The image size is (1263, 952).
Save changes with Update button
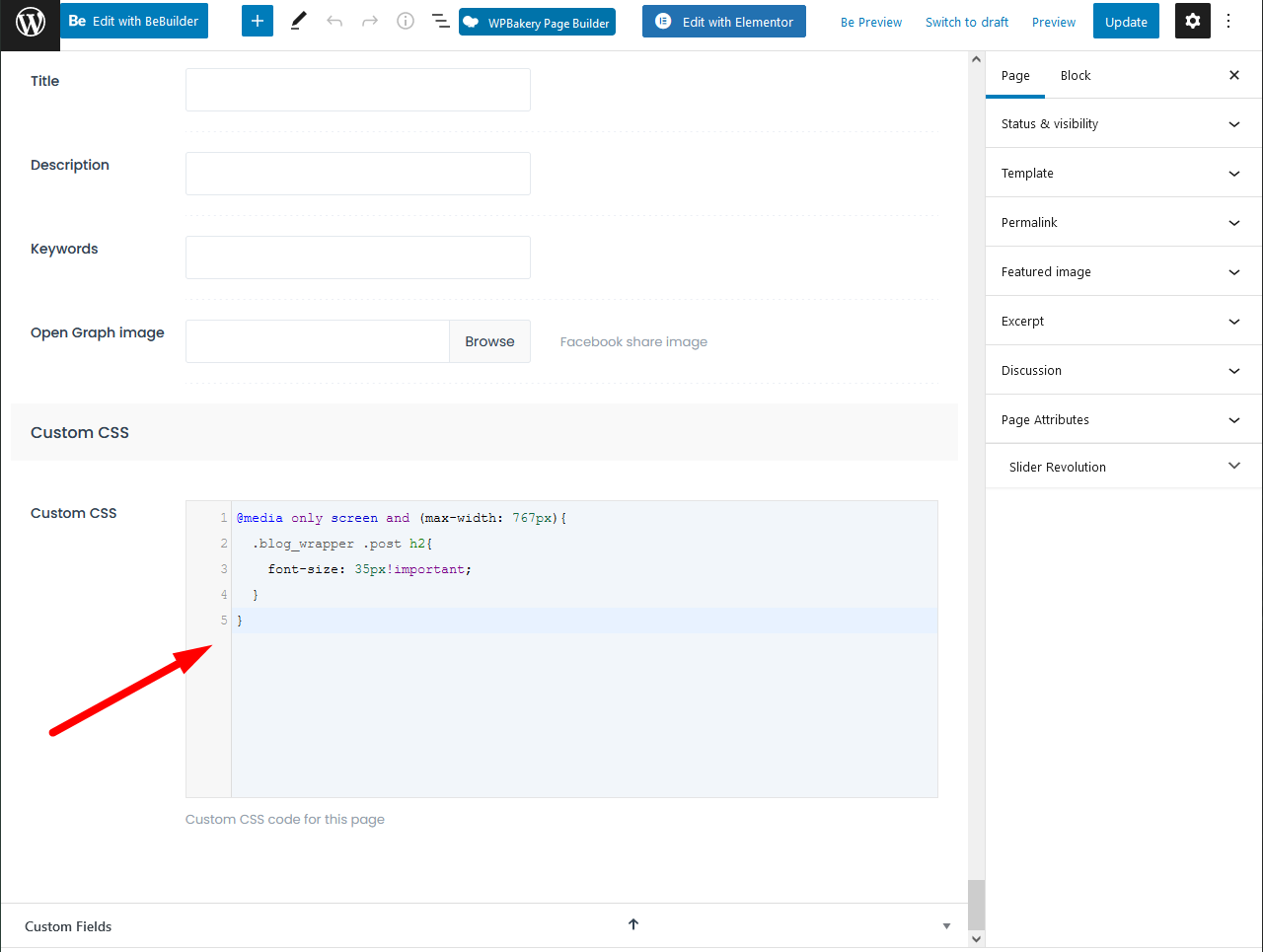tap(1126, 22)
